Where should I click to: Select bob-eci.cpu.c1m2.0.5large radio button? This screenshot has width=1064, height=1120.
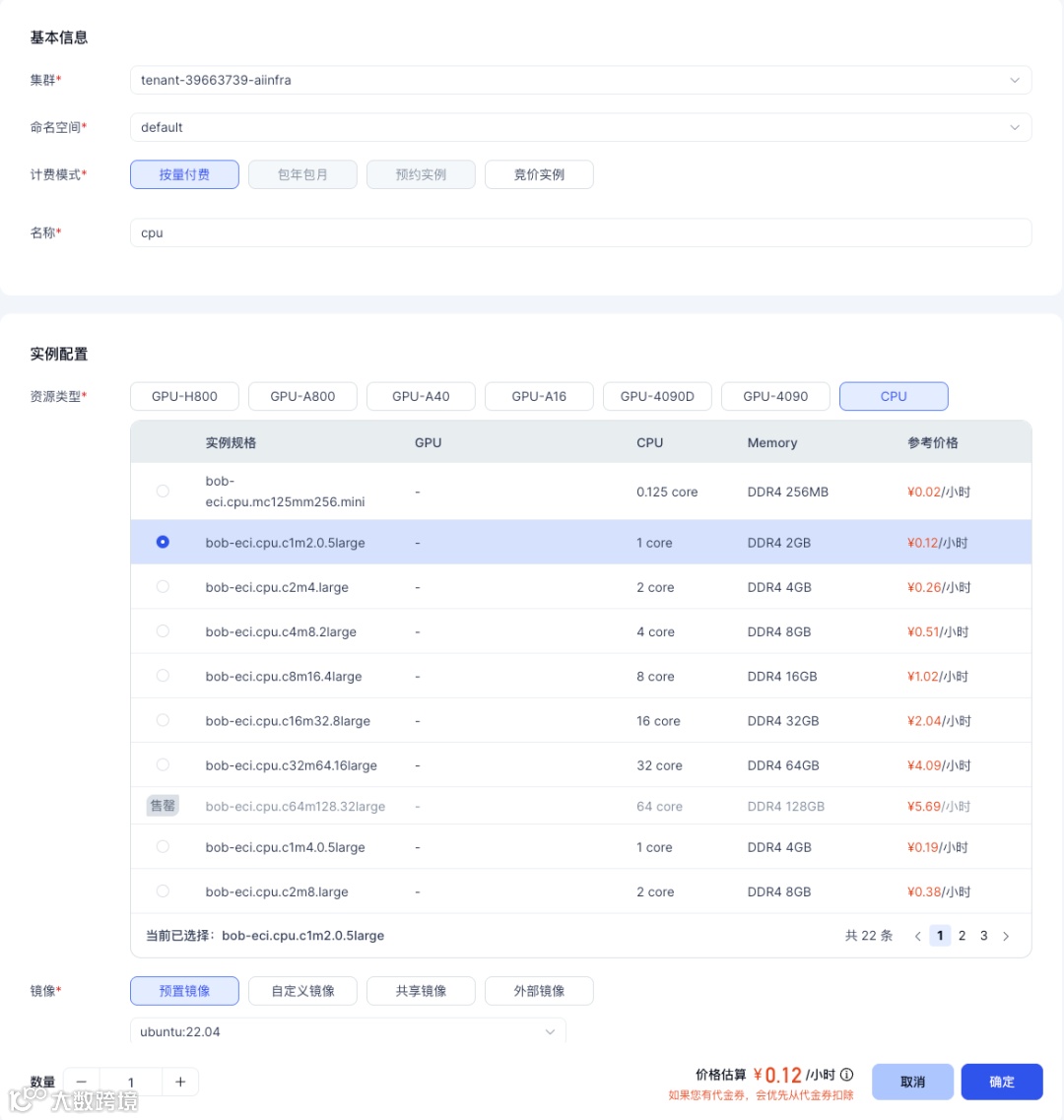[x=163, y=542]
